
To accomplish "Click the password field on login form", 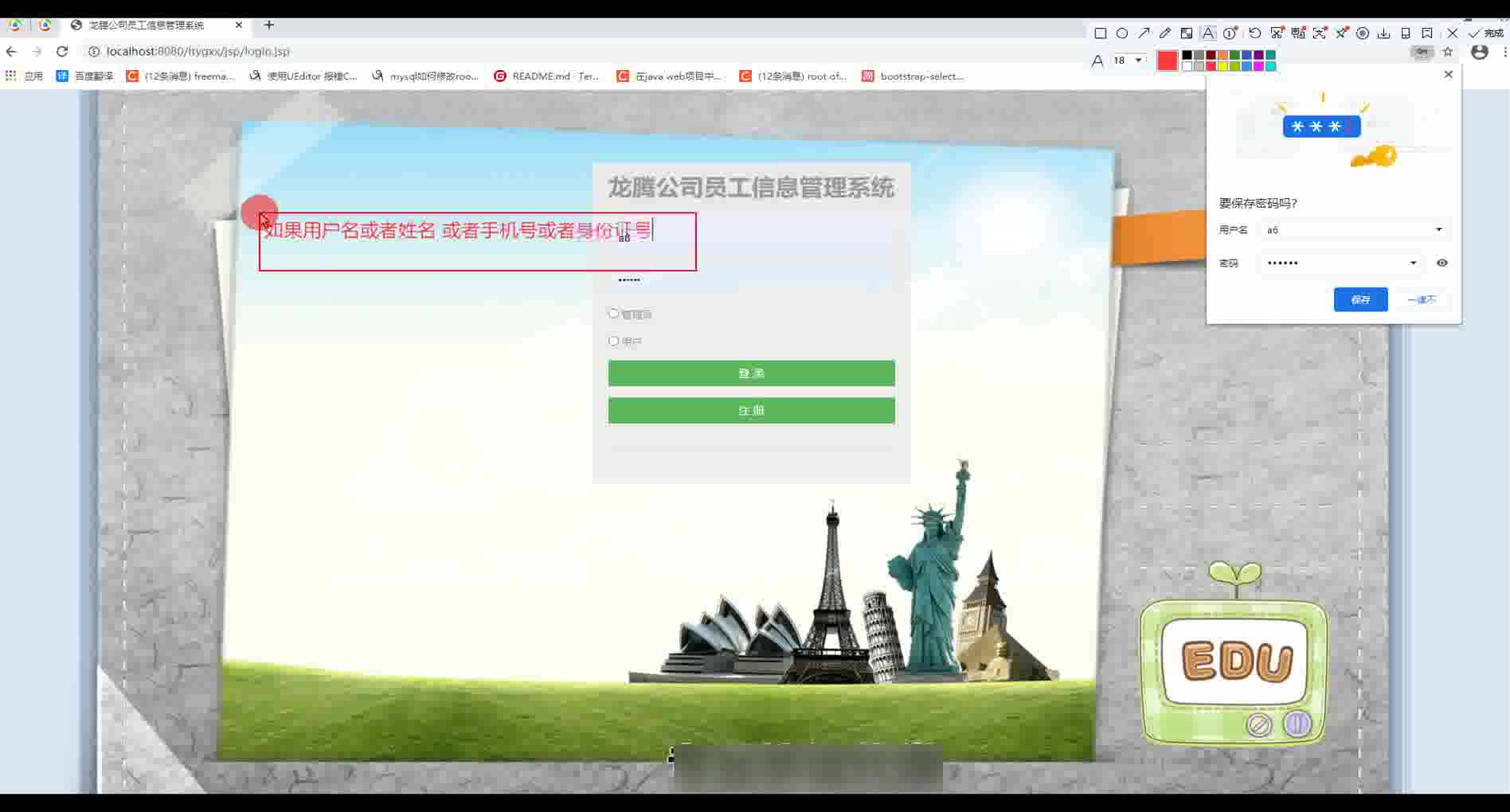I will 751,279.
